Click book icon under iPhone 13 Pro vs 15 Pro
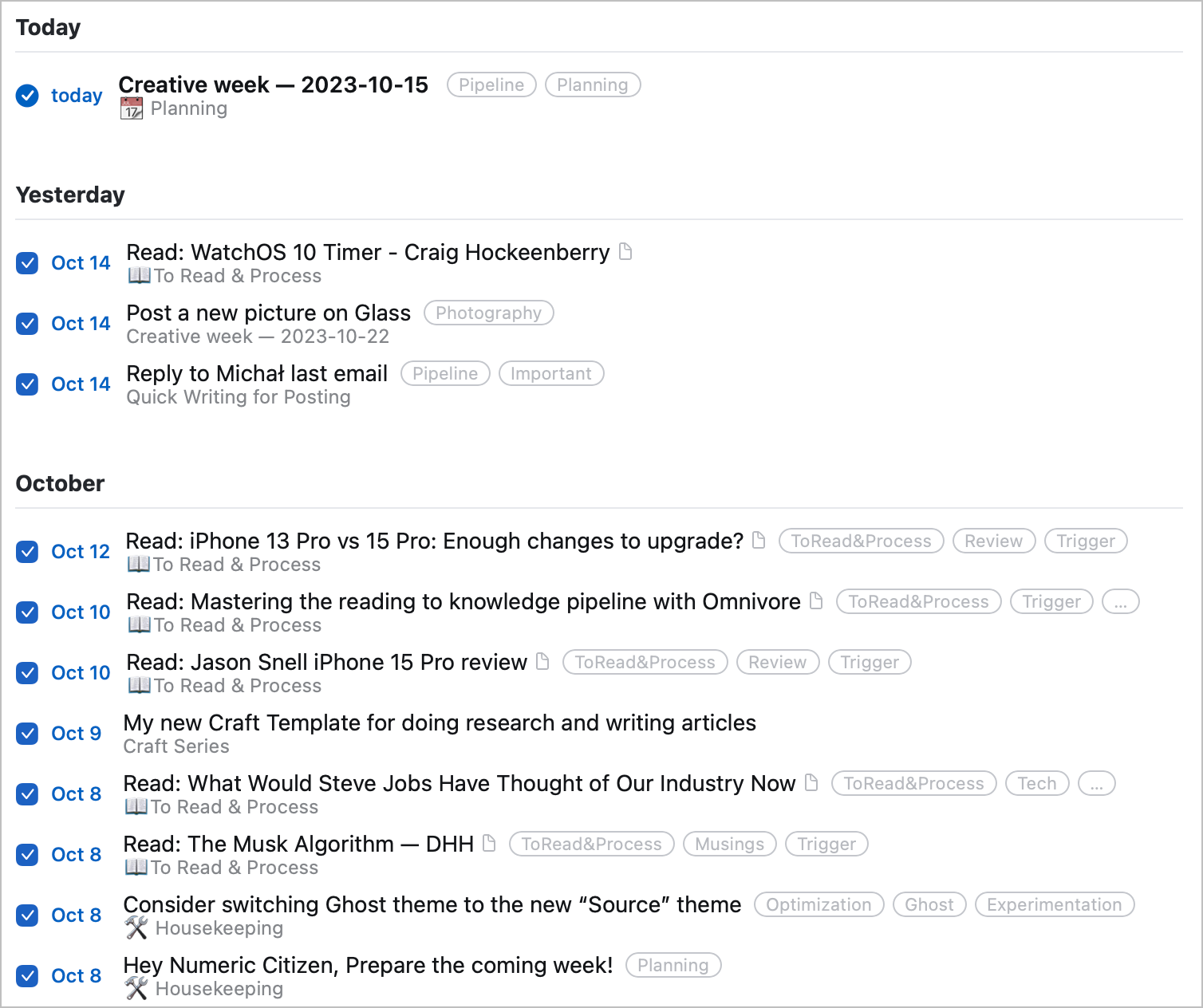 point(139,565)
